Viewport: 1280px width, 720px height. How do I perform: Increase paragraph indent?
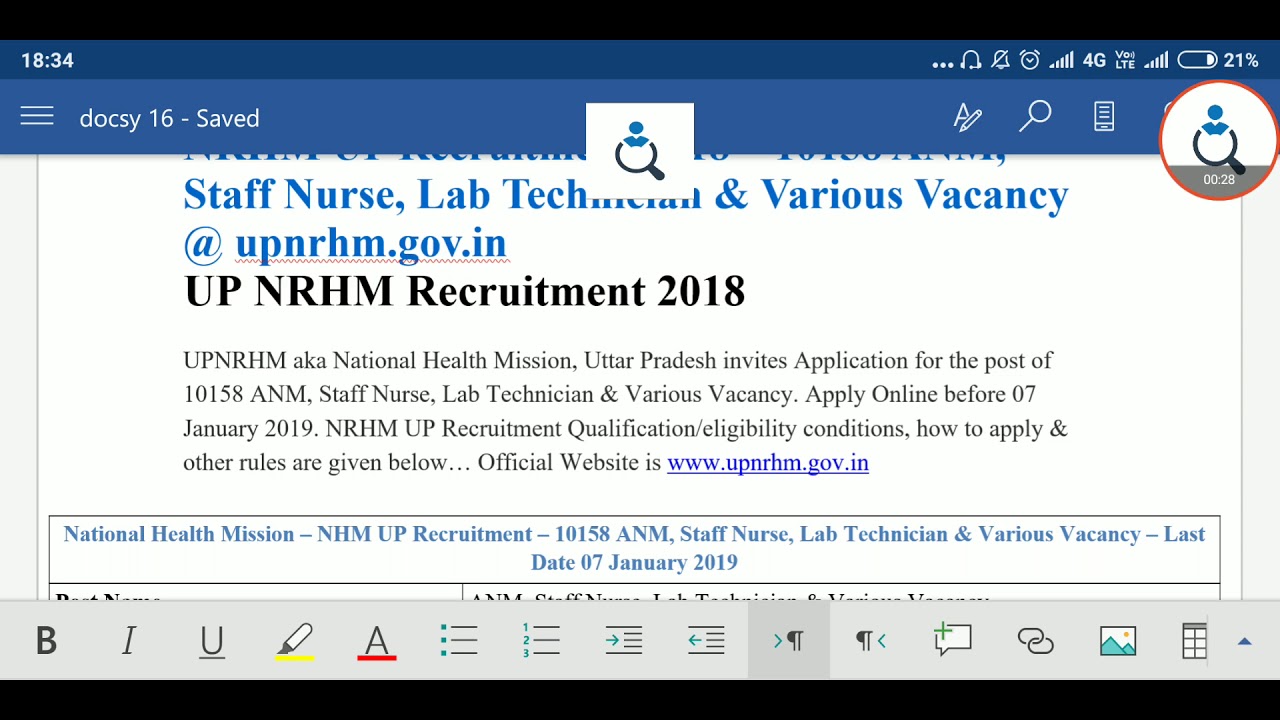[624, 641]
